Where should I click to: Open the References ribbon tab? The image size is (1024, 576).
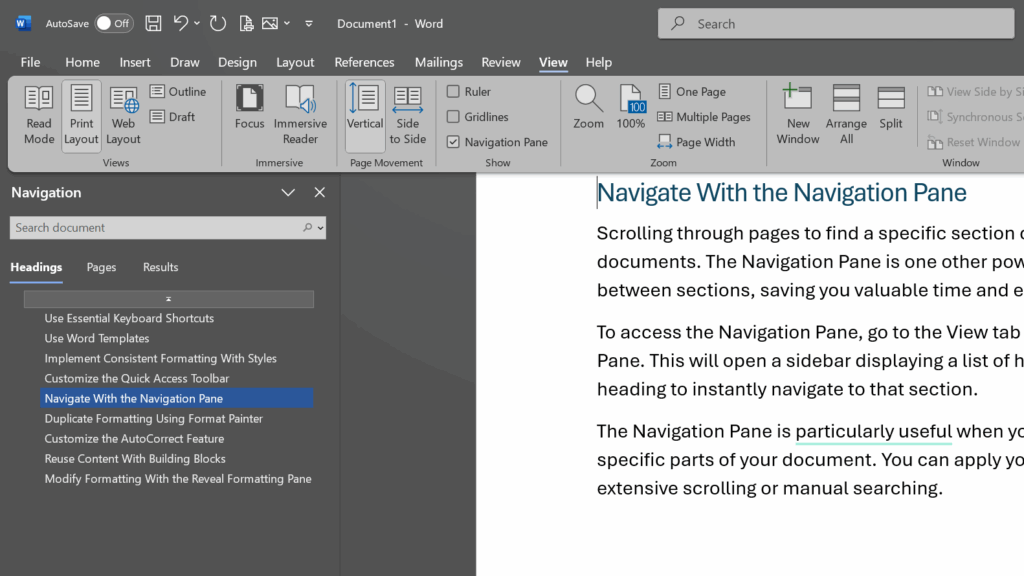[364, 62]
